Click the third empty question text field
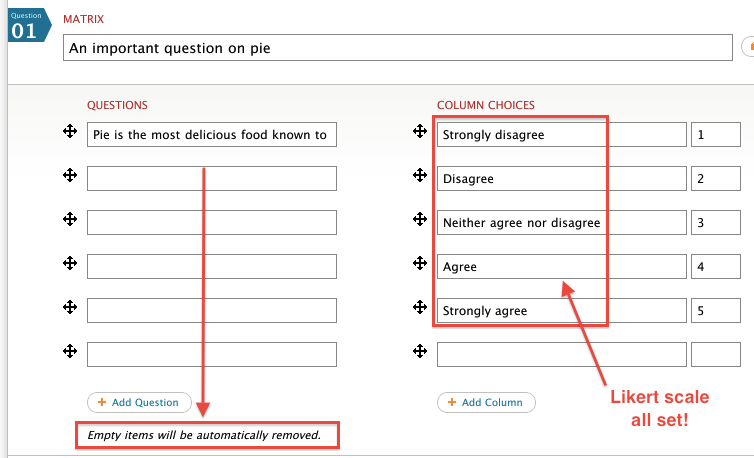This screenshot has width=754, height=458. tap(211, 266)
